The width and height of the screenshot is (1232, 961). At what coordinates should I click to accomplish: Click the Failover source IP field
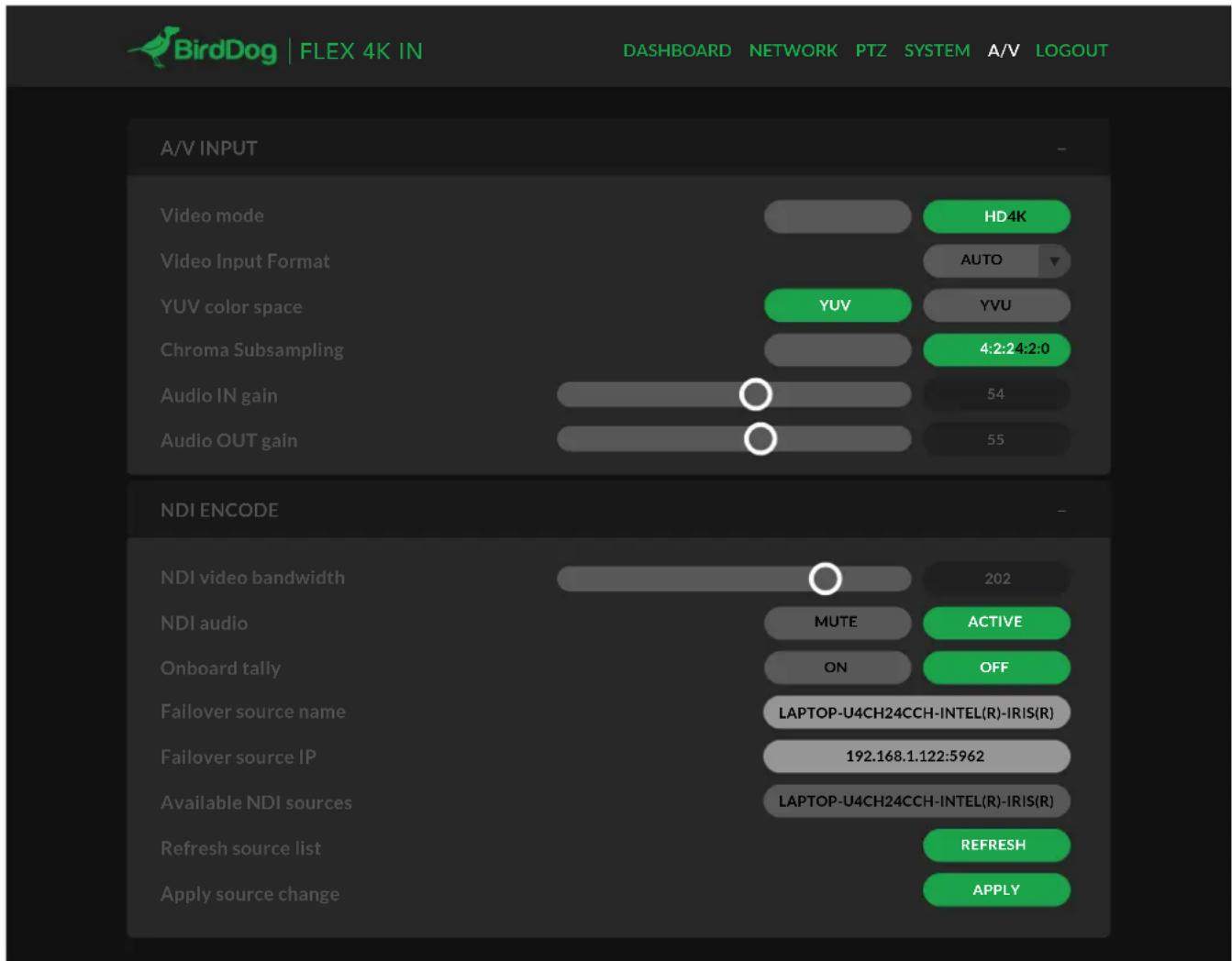[x=916, y=757]
